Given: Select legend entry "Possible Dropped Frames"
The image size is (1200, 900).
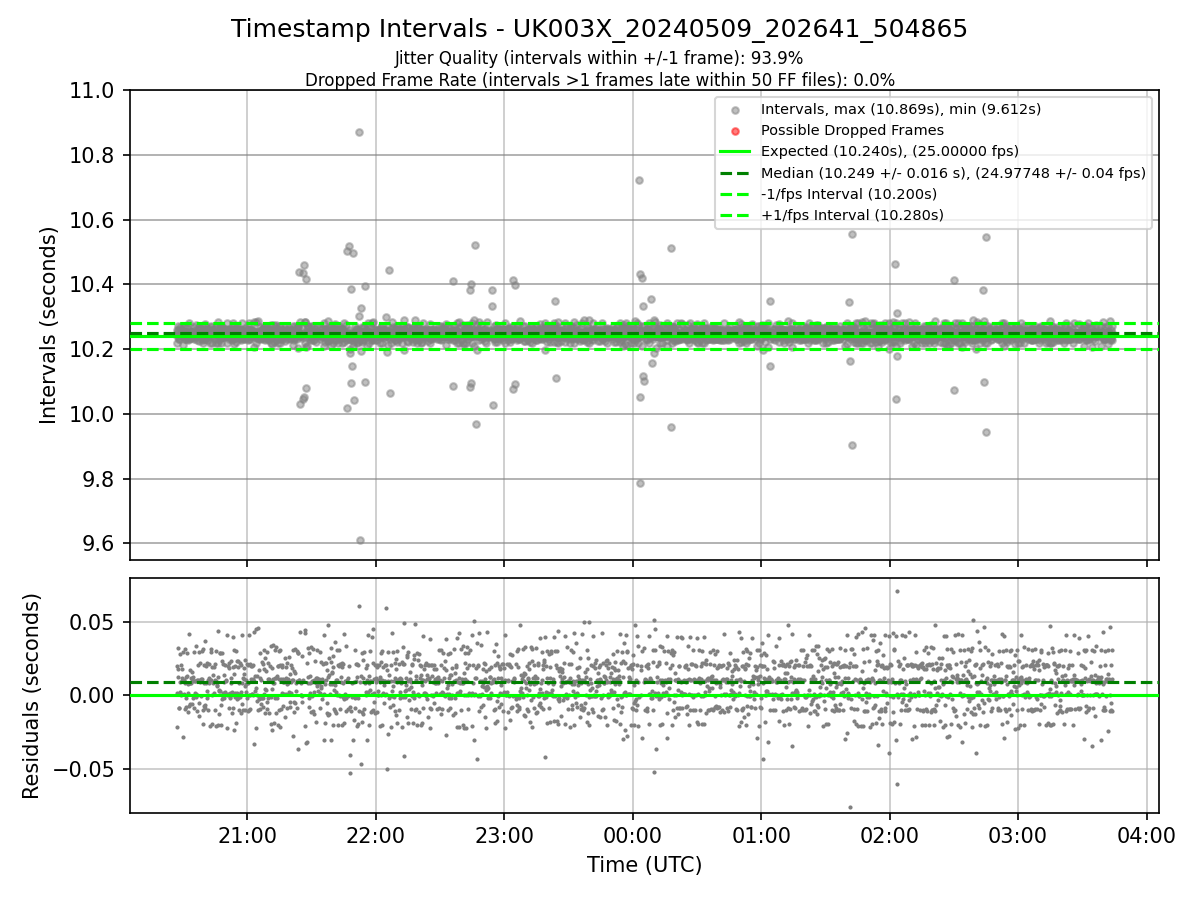Looking at the screenshot, I should pos(852,130).
